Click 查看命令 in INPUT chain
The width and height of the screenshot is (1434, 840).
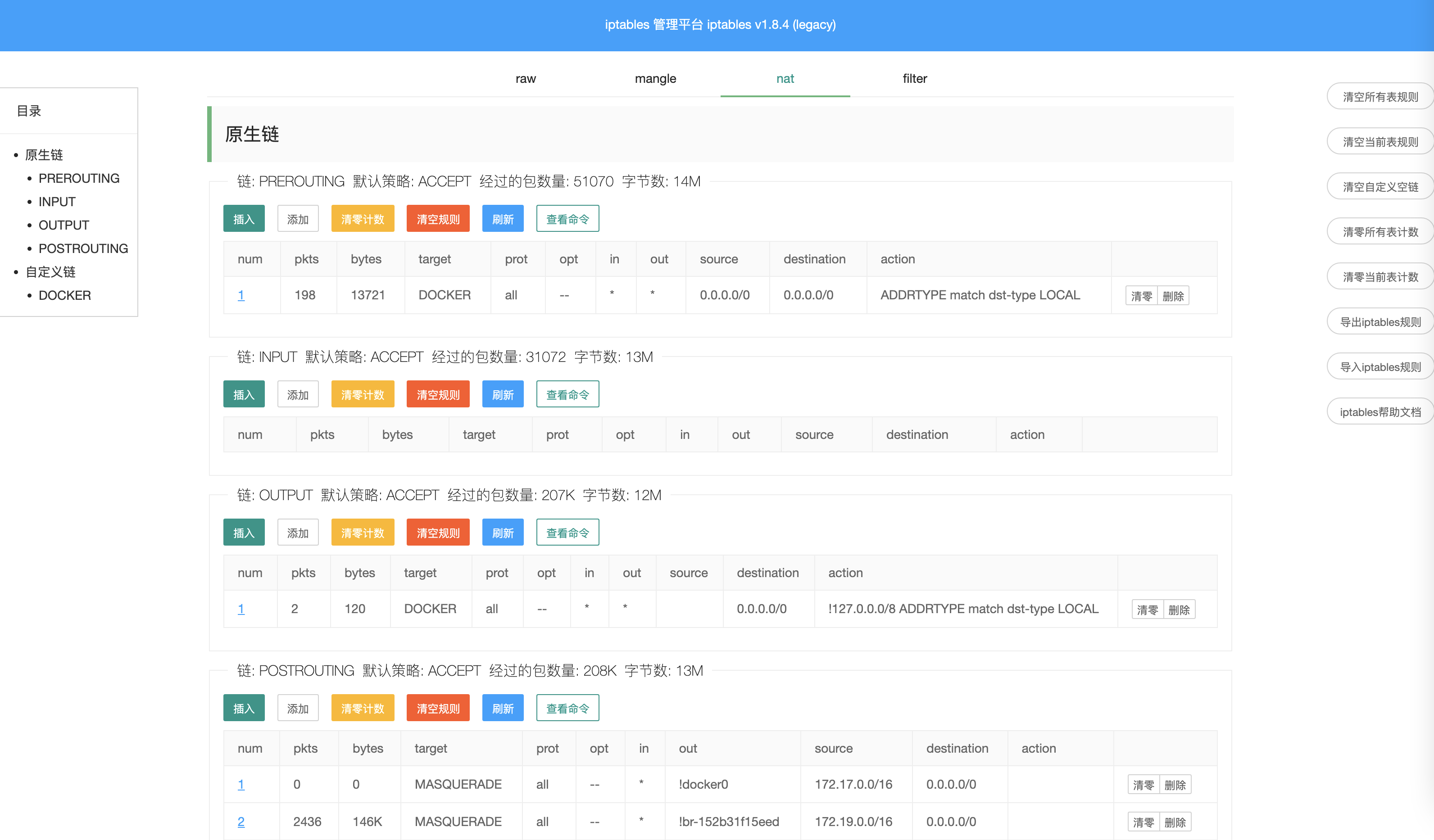tap(567, 395)
